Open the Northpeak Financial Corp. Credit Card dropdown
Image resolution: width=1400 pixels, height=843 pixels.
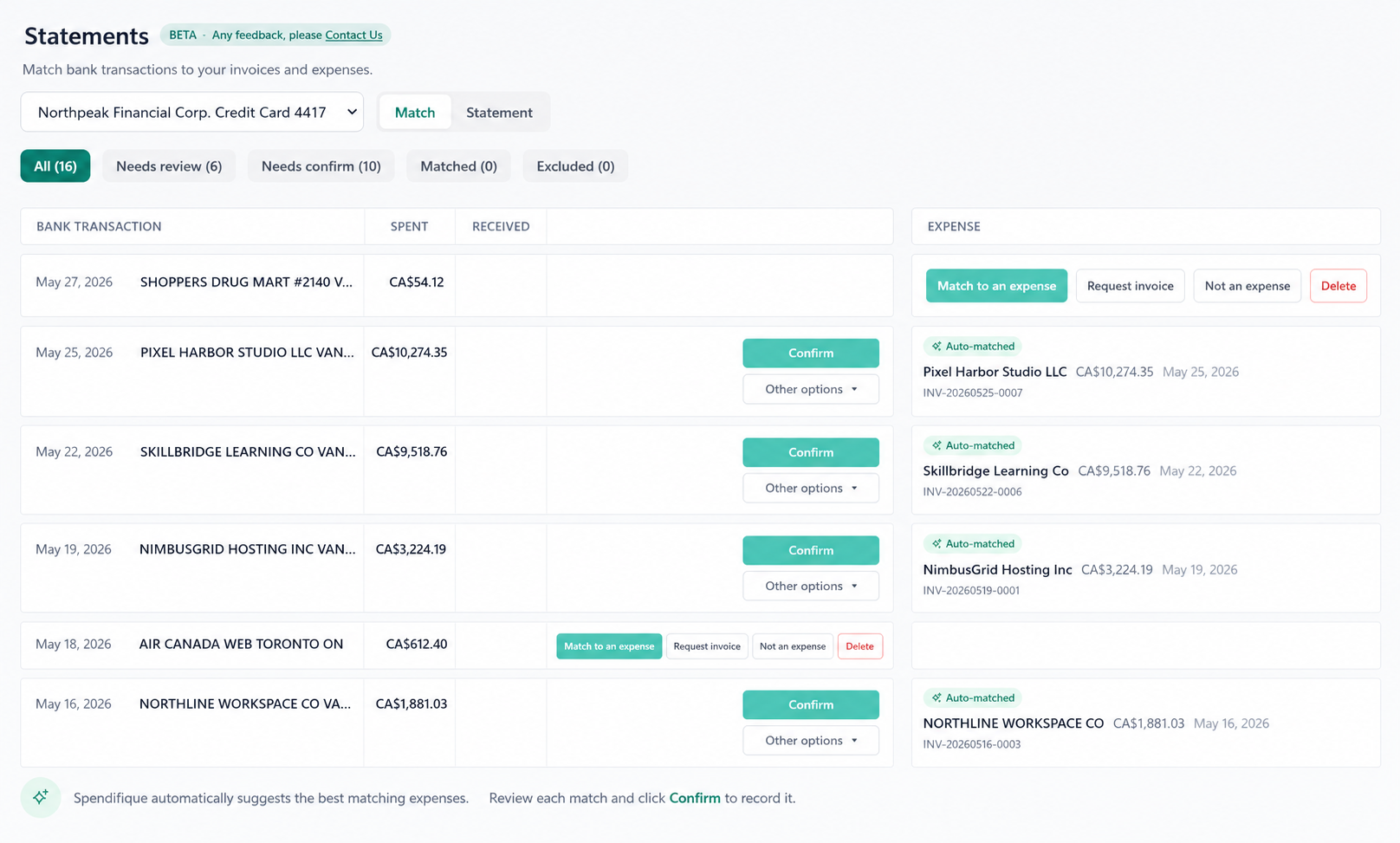click(x=192, y=112)
